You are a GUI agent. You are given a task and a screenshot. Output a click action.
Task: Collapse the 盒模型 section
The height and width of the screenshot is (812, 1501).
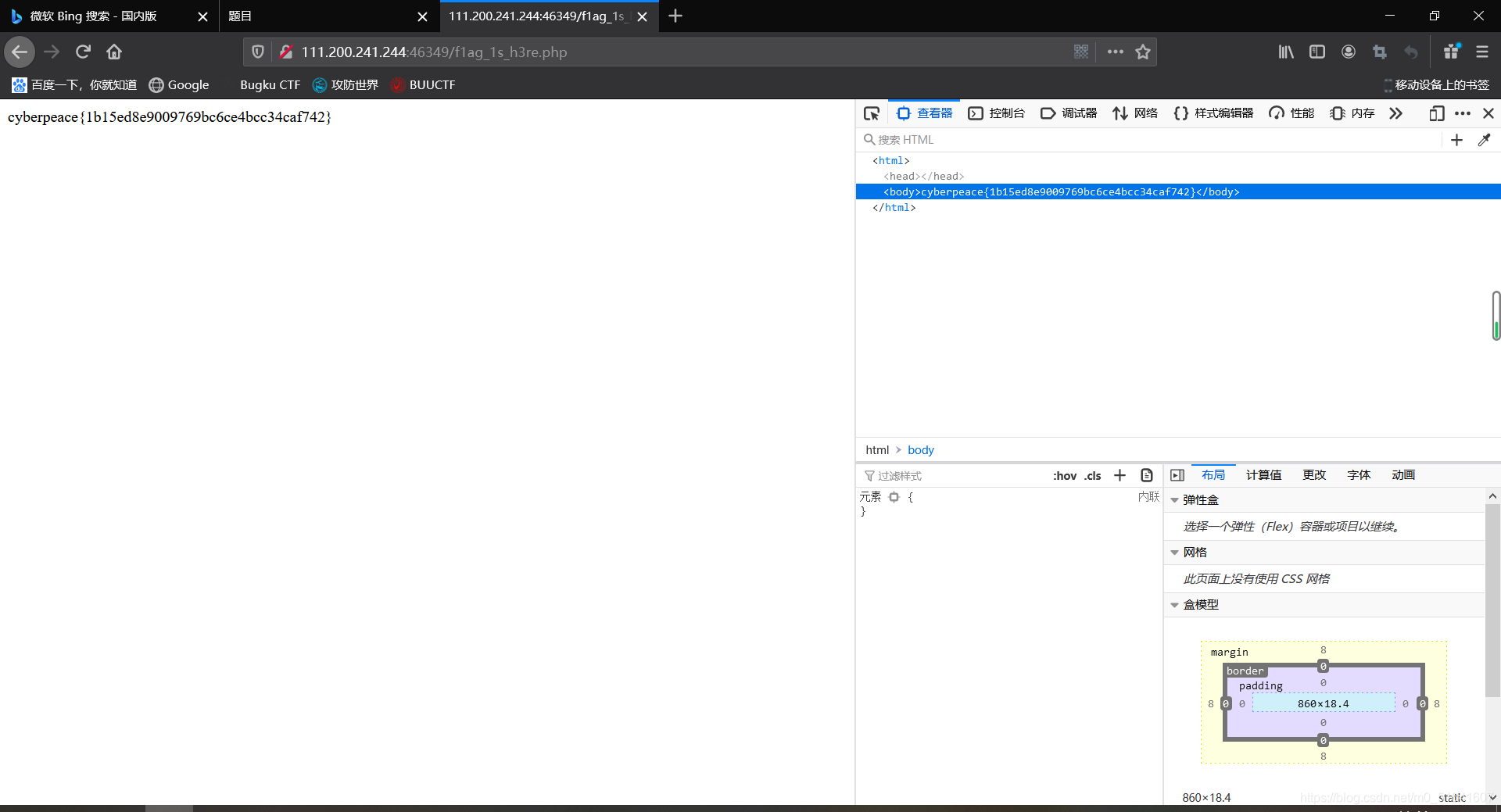click(x=1174, y=605)
